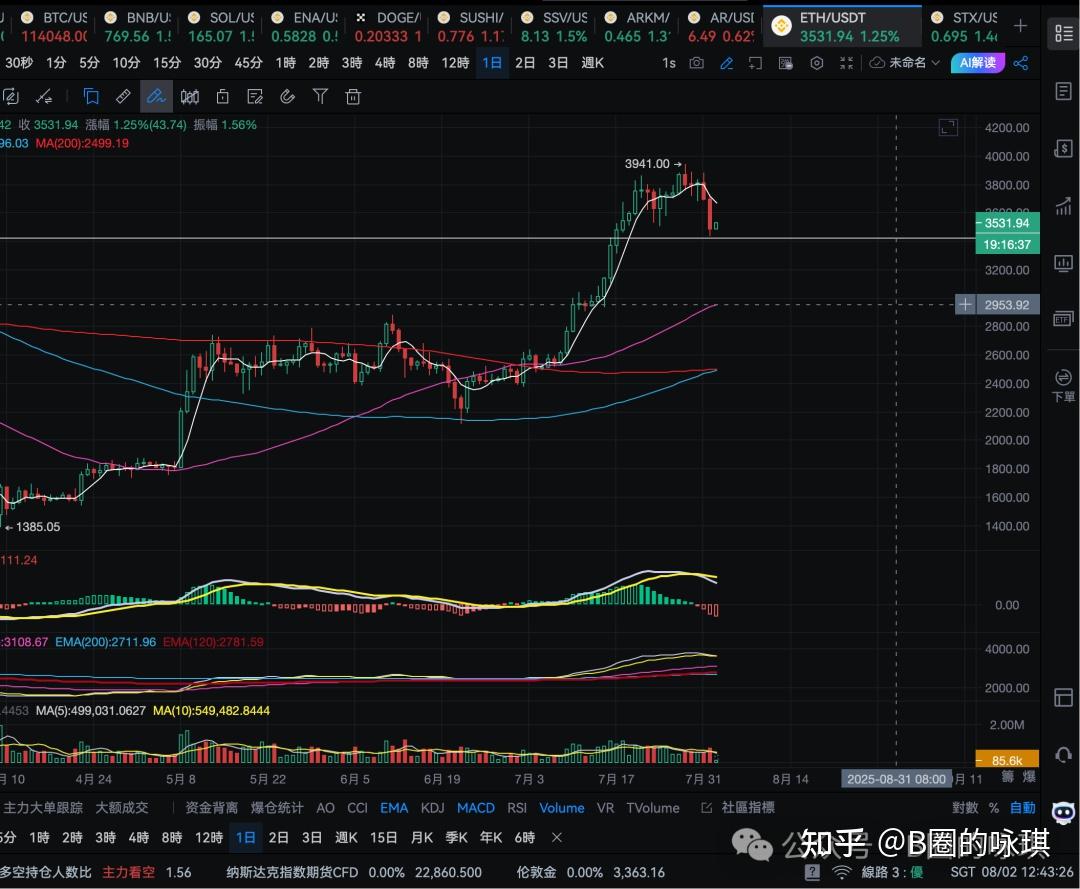
Task: Open the right sidebar panel layout icon
Action: point(1063,698)
